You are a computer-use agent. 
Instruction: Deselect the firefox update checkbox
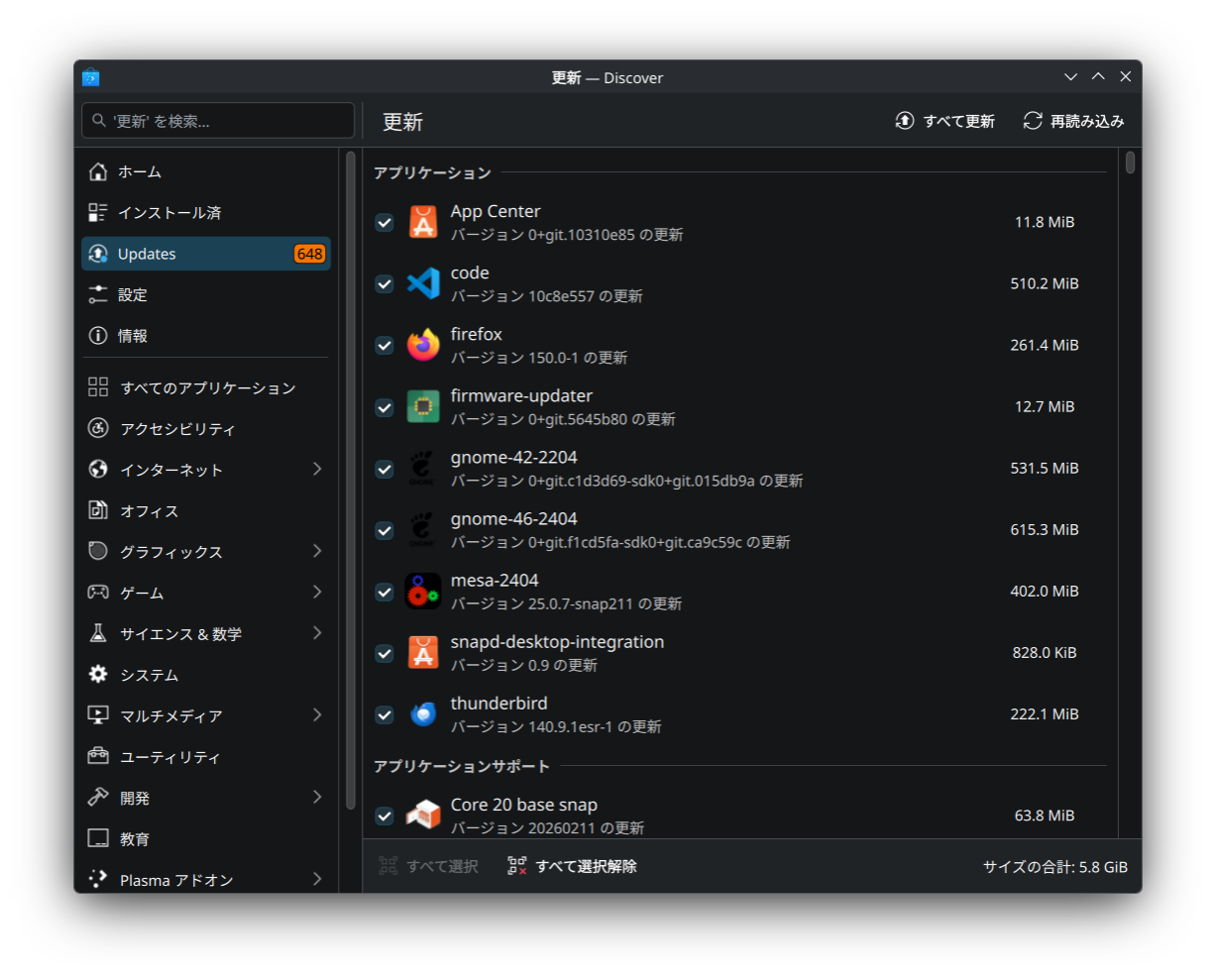tap(385, 346)
